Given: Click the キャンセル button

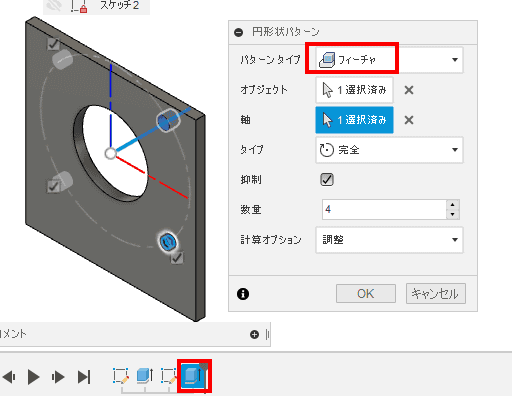Looking at the screenshot, I should (435, 294).
